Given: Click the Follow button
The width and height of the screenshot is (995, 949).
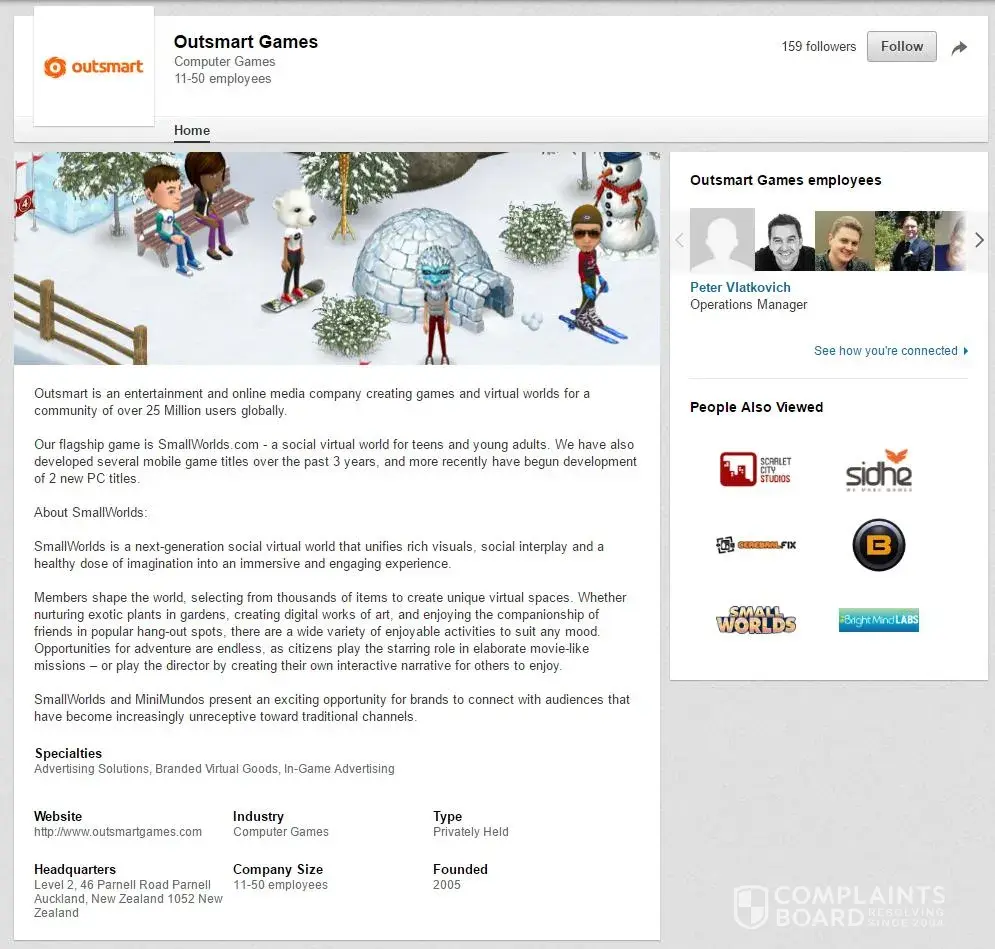Looking at the screenshot, I should [901, 46].
